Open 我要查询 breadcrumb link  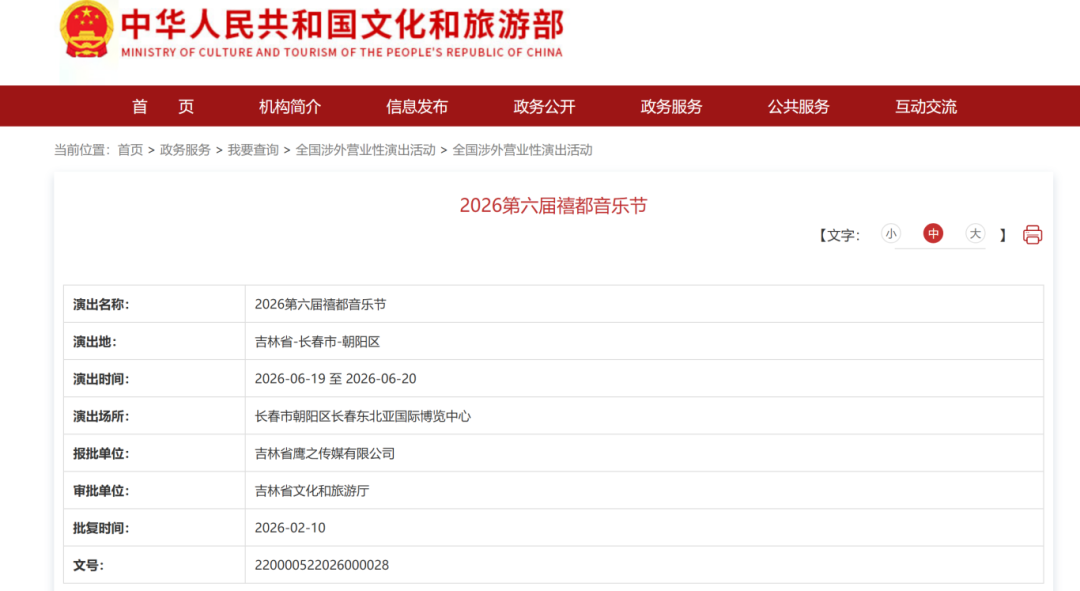(253, 150)
